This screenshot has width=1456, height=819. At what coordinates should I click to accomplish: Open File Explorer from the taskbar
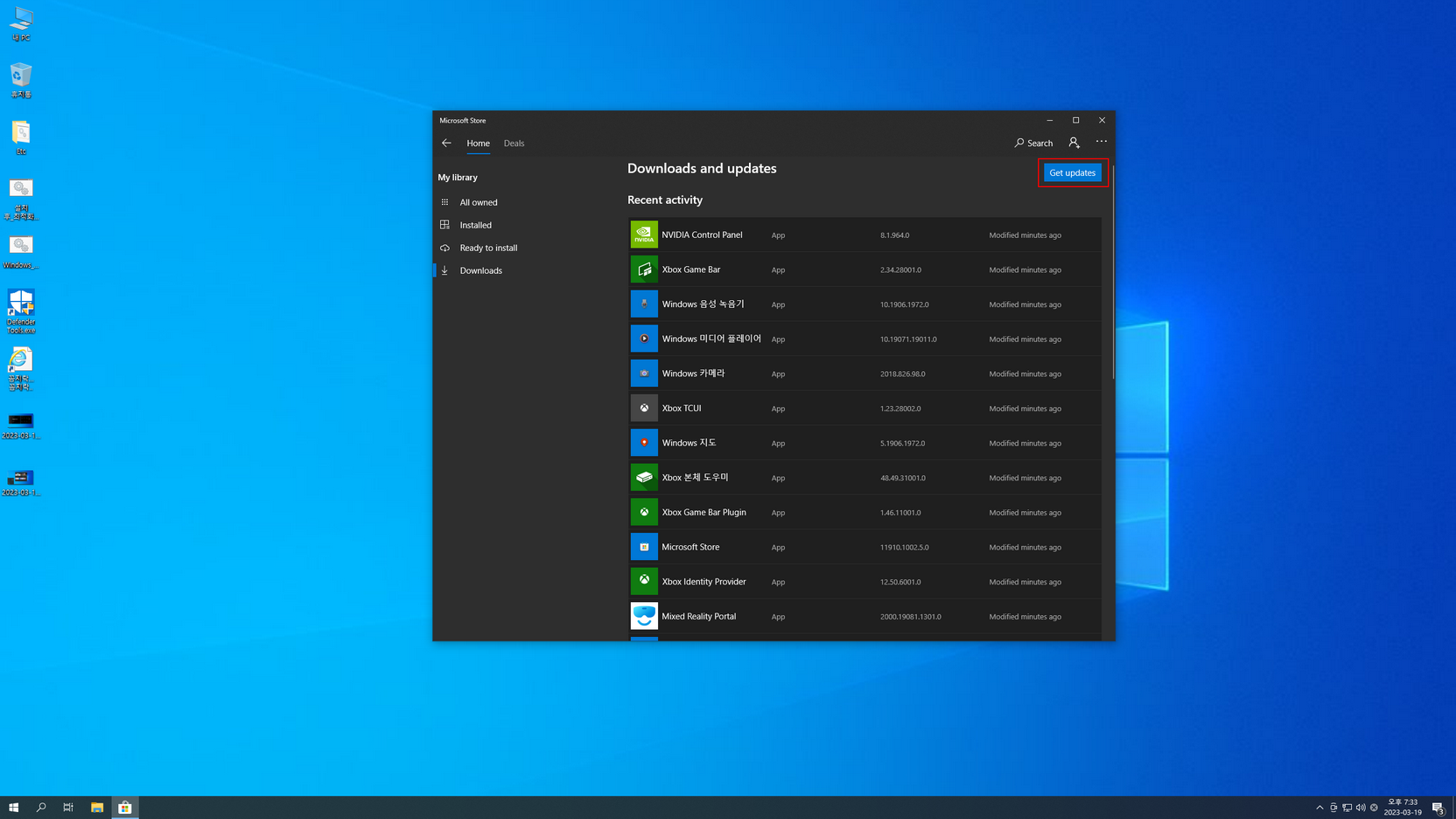[x=97, y=808]
